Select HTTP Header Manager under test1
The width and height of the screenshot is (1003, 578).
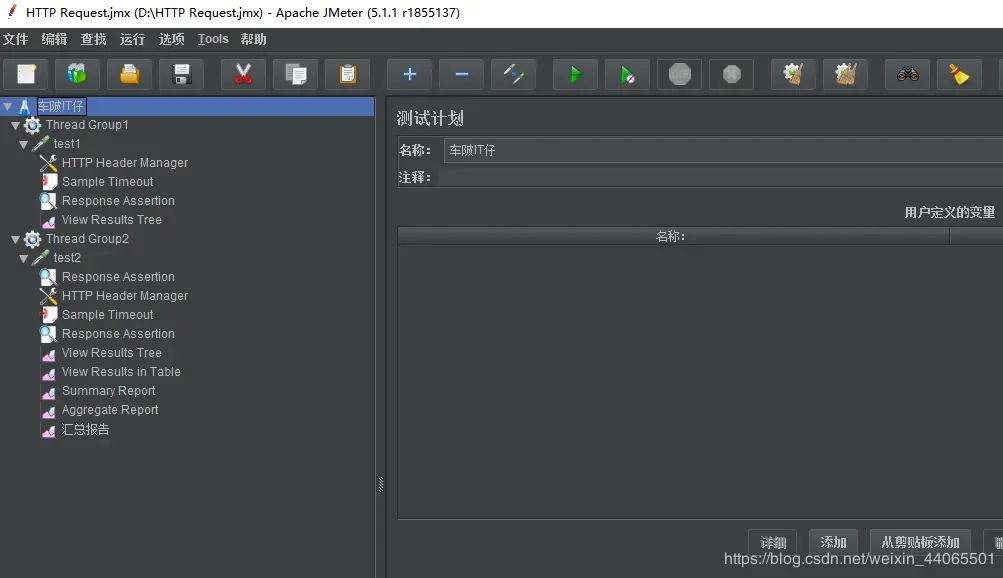pos(125,163)
